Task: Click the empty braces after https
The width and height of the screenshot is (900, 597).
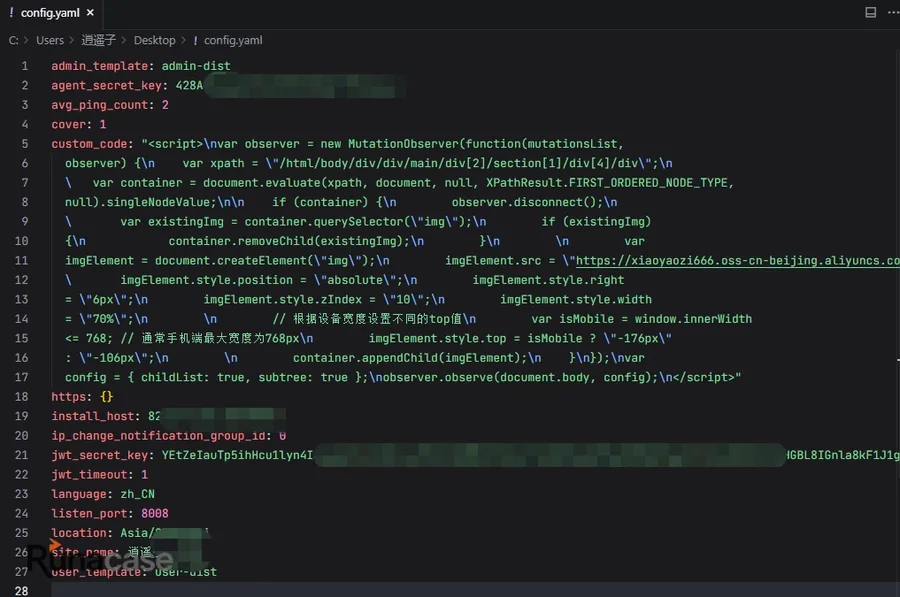Action: click(106, 397)
